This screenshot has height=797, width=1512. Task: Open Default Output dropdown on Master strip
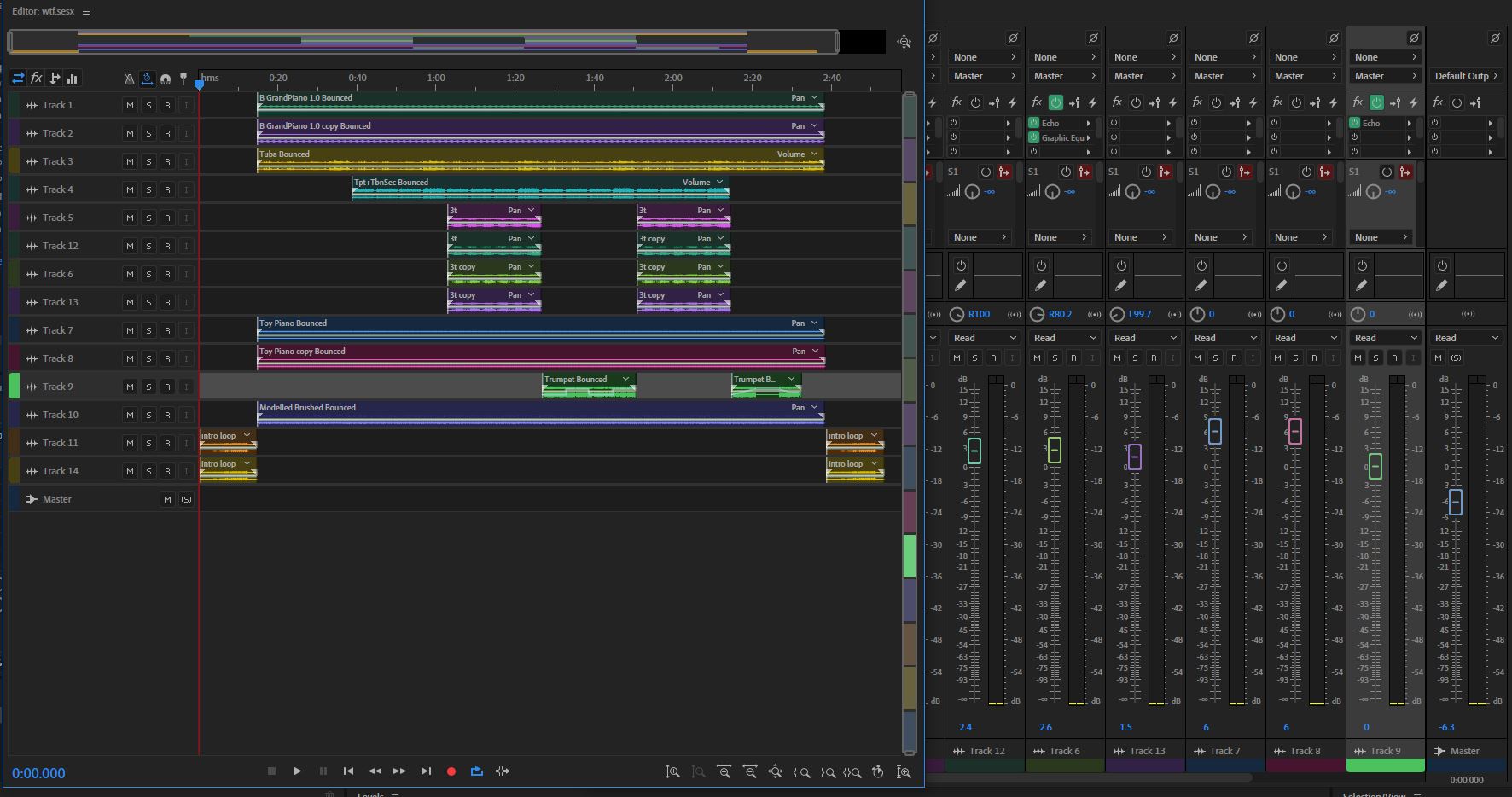click(1466, 76)
